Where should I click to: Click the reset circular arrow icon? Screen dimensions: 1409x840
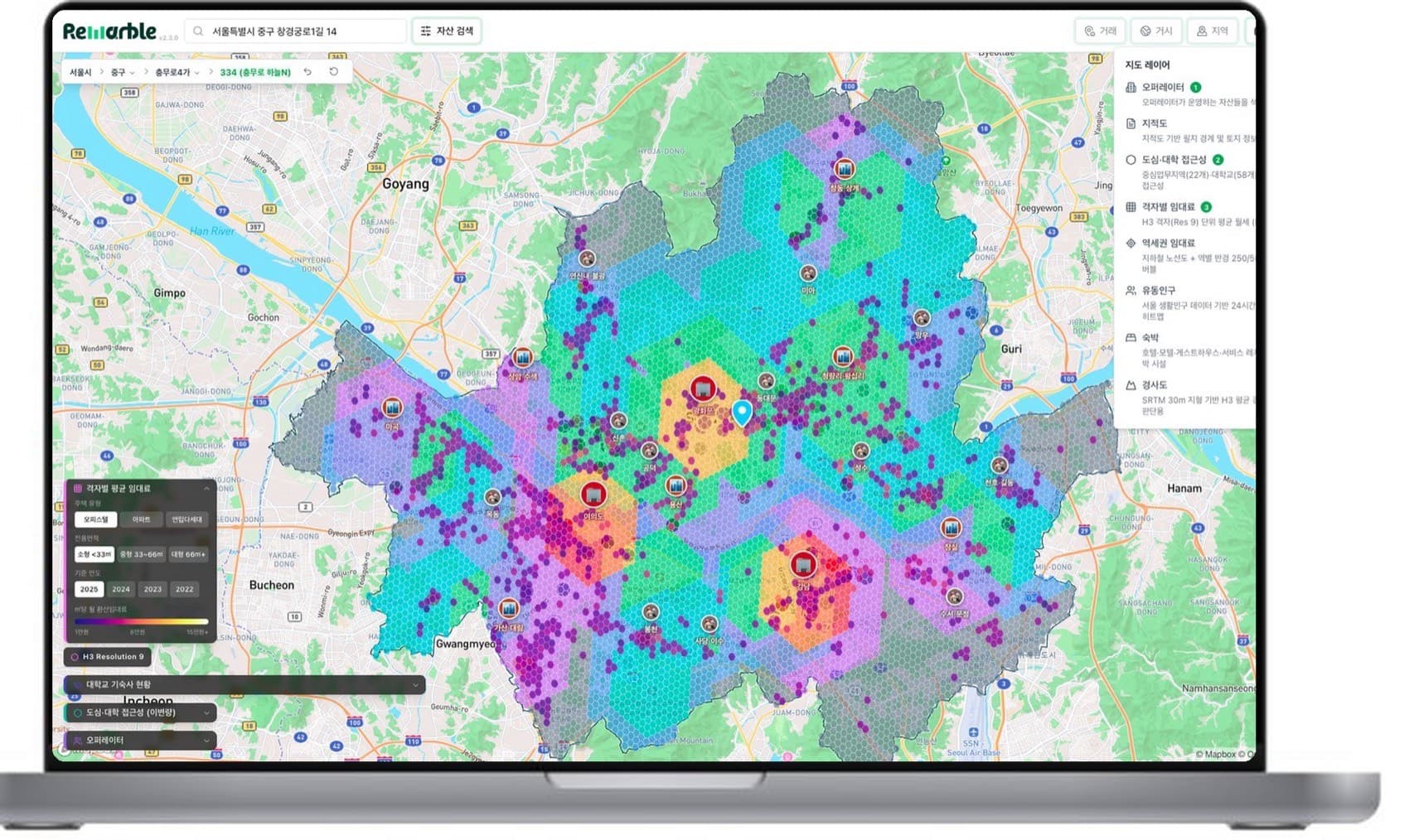pos(334,72)
